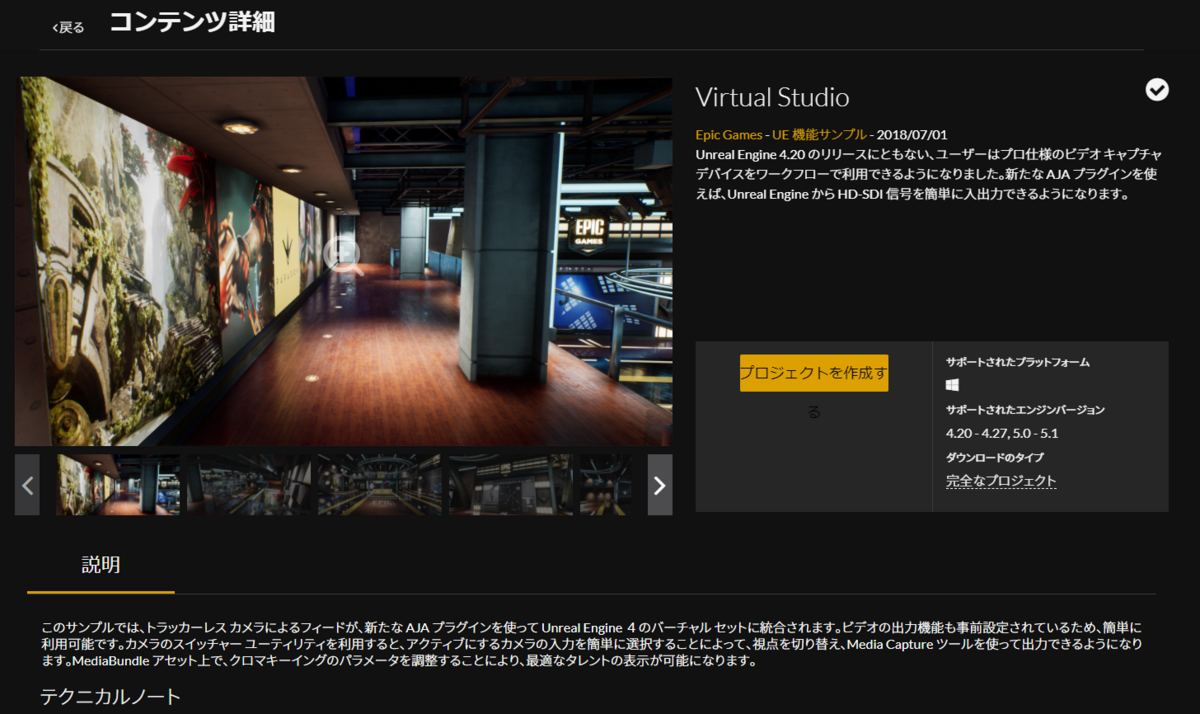The height and width of the screenshot is (714, 1200).
Task: Click the プロジェクトを作成する button
Action: (x=814, y=373)
